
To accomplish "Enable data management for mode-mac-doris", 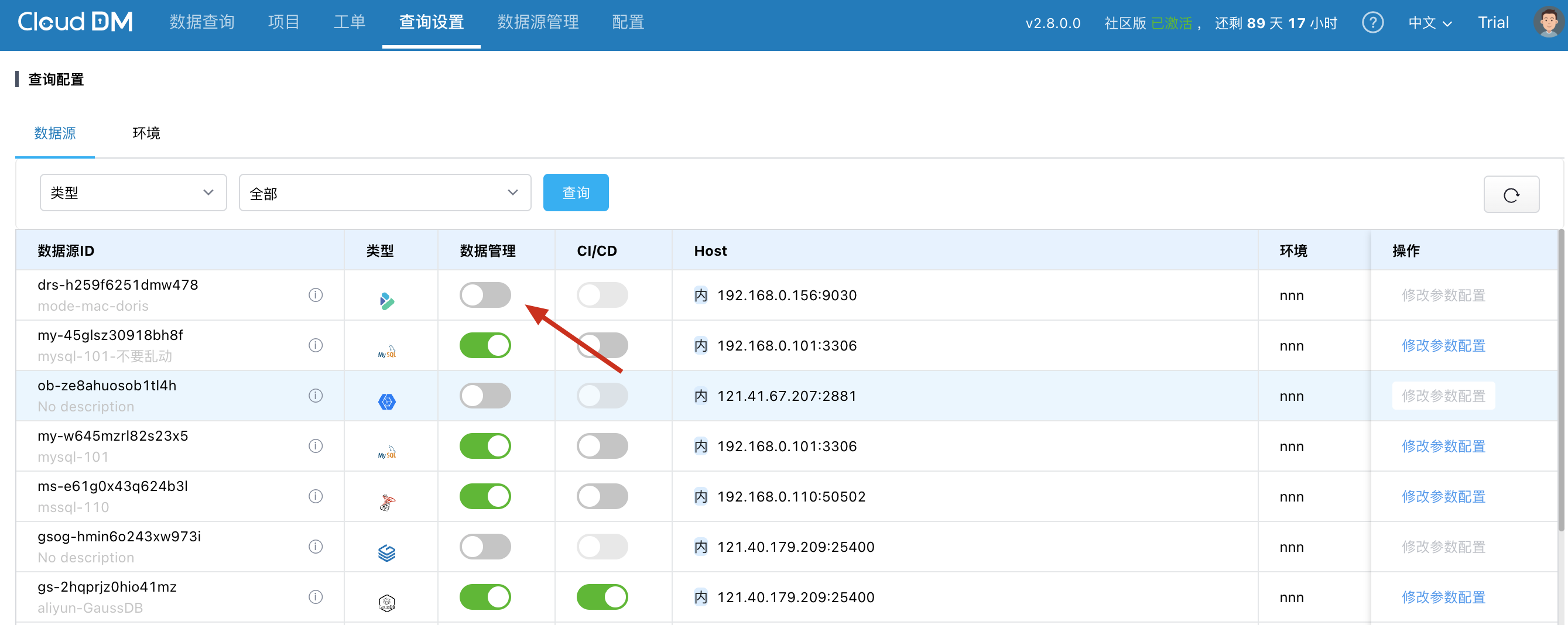I will [485, 295].
